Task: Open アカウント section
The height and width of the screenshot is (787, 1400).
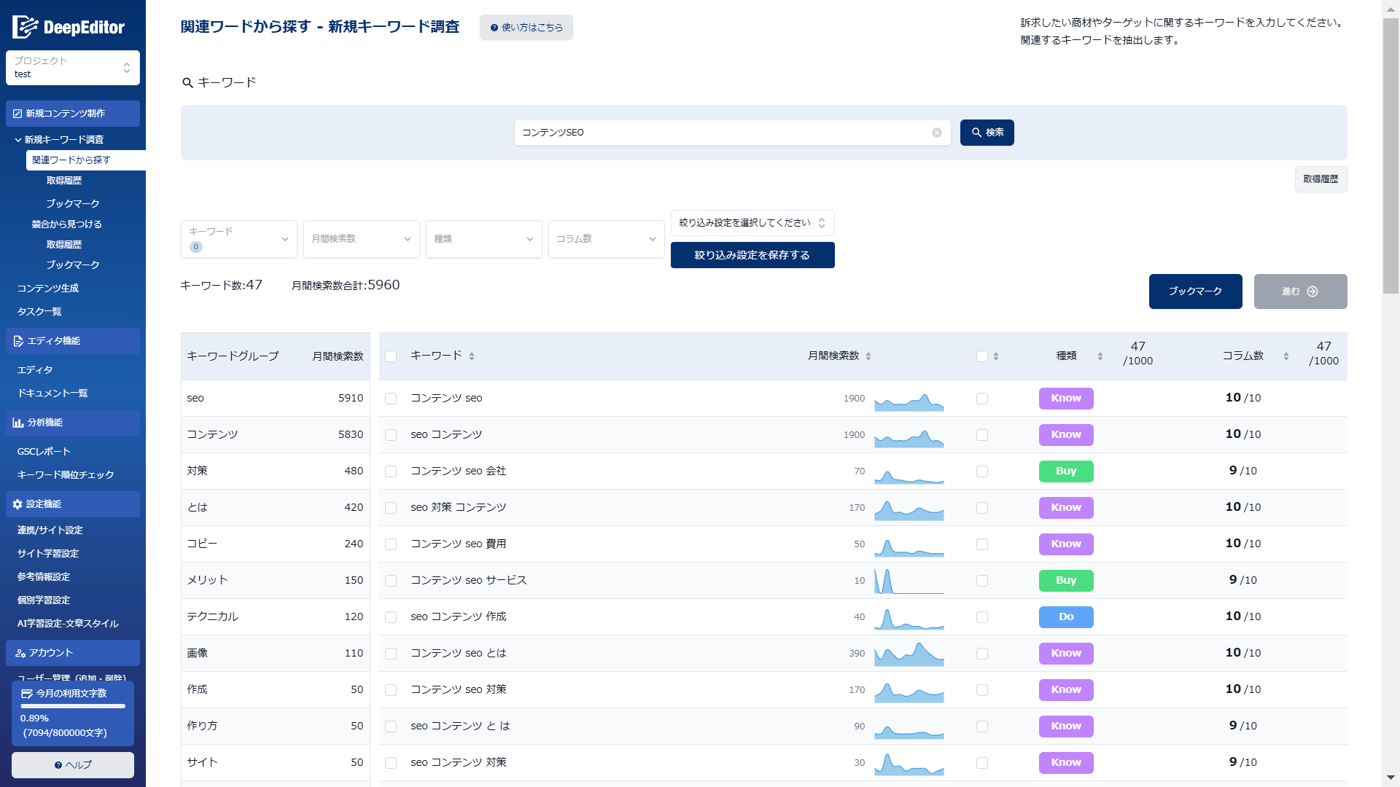Action: (73, 653)
